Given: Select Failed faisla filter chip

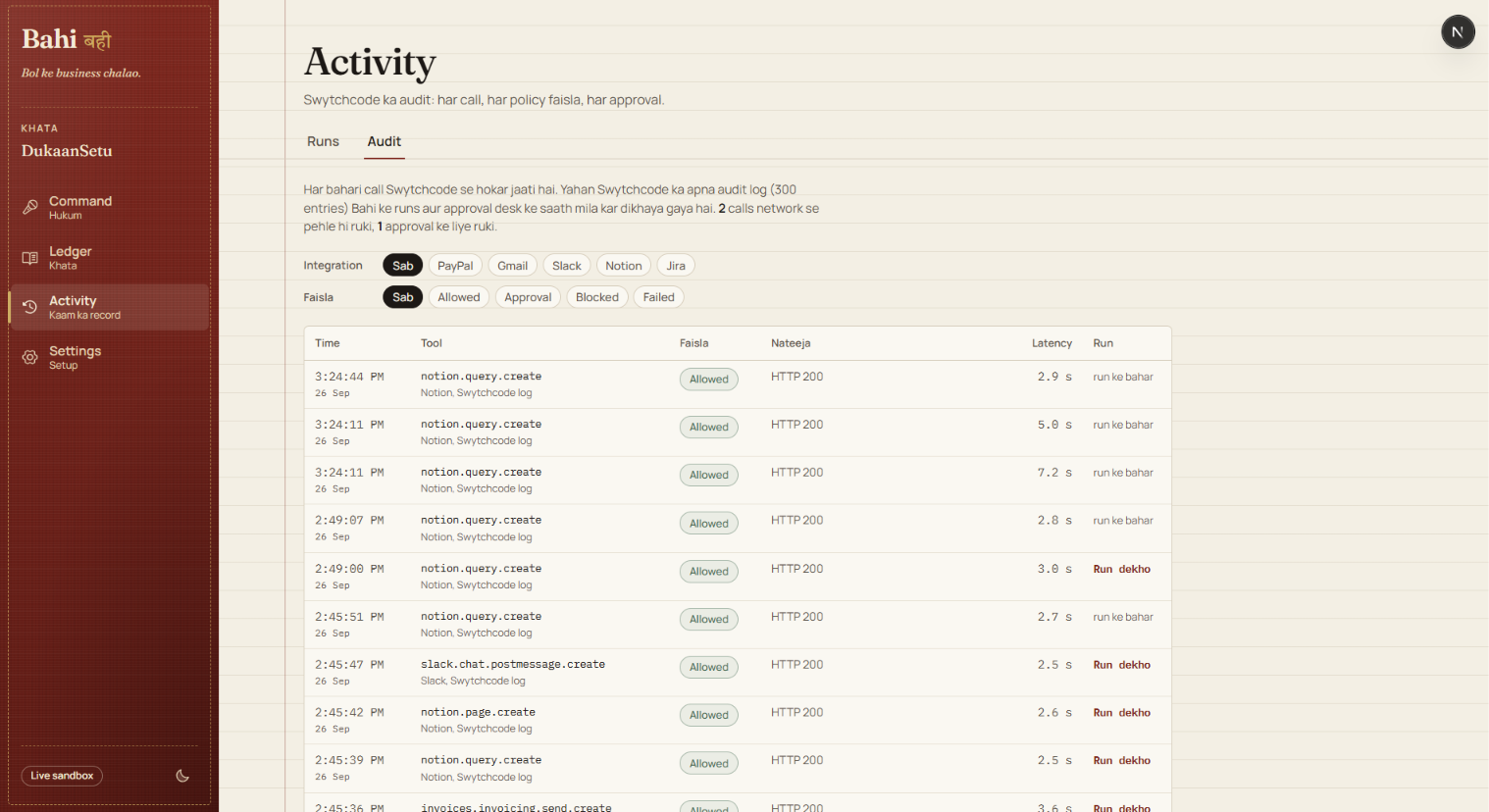Looking at the screenshot, I should click(659, 297).
